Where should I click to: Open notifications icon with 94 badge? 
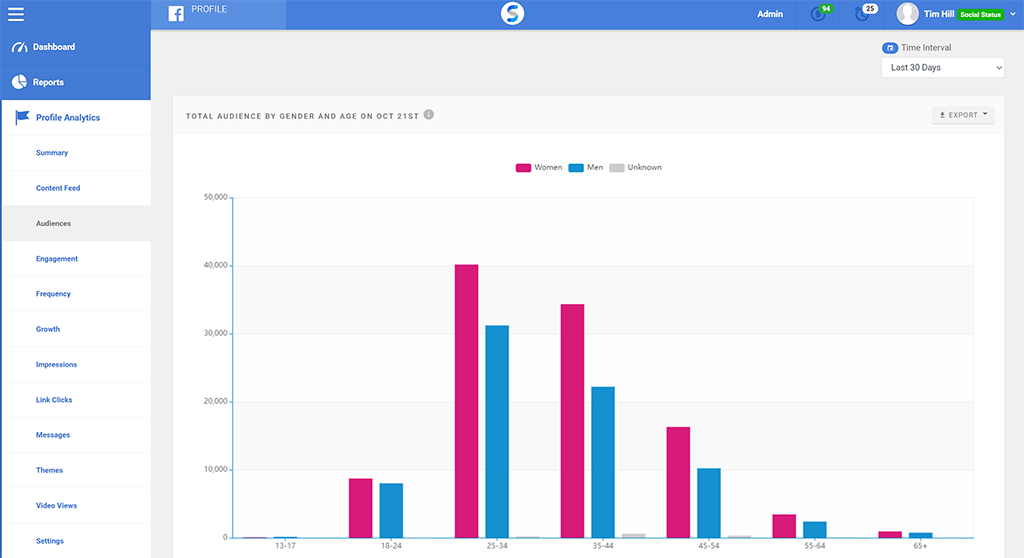(x=820, y=13)
